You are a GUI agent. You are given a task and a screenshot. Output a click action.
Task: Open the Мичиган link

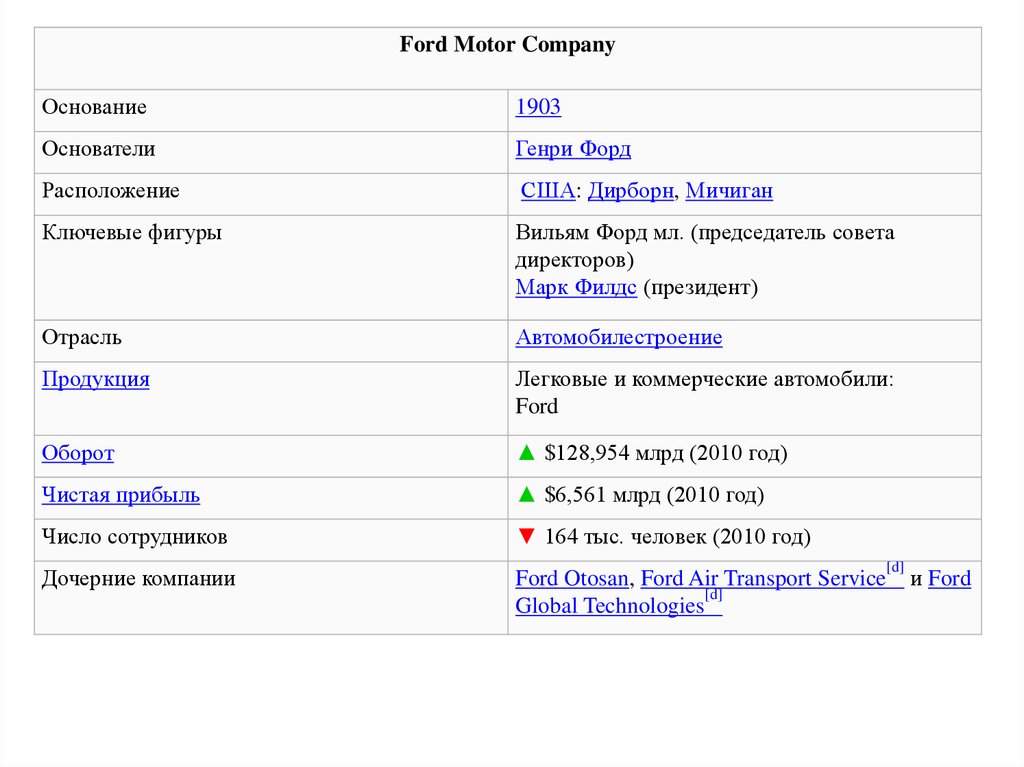[729, 191]
